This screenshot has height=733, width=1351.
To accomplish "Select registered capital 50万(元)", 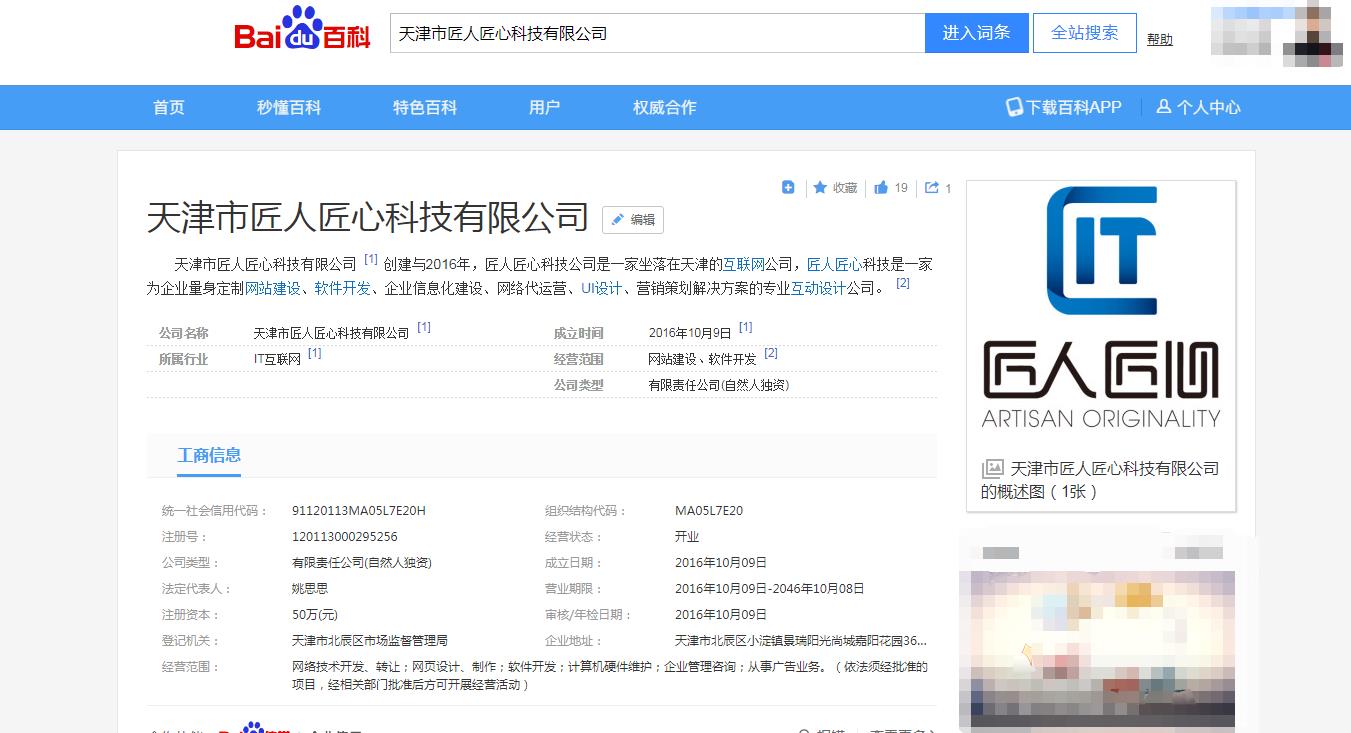I will tap(315, 615).
